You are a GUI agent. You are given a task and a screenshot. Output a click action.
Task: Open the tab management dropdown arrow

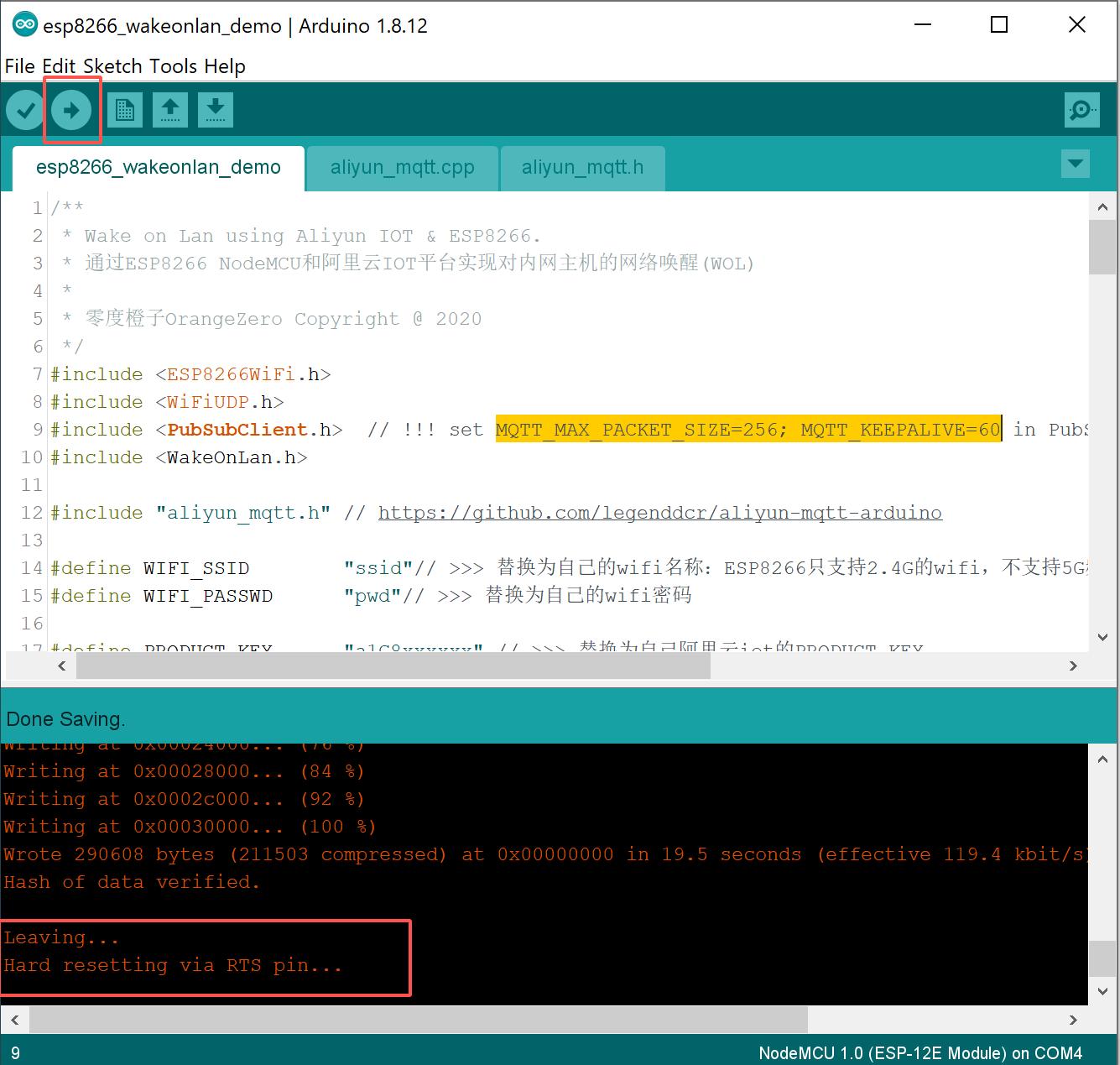pyautogui.click(x=1075, y=164)
